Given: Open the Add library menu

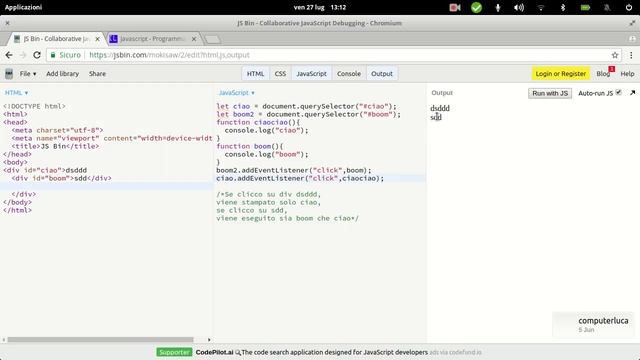Looking at the screenshot, I should 62,74.
